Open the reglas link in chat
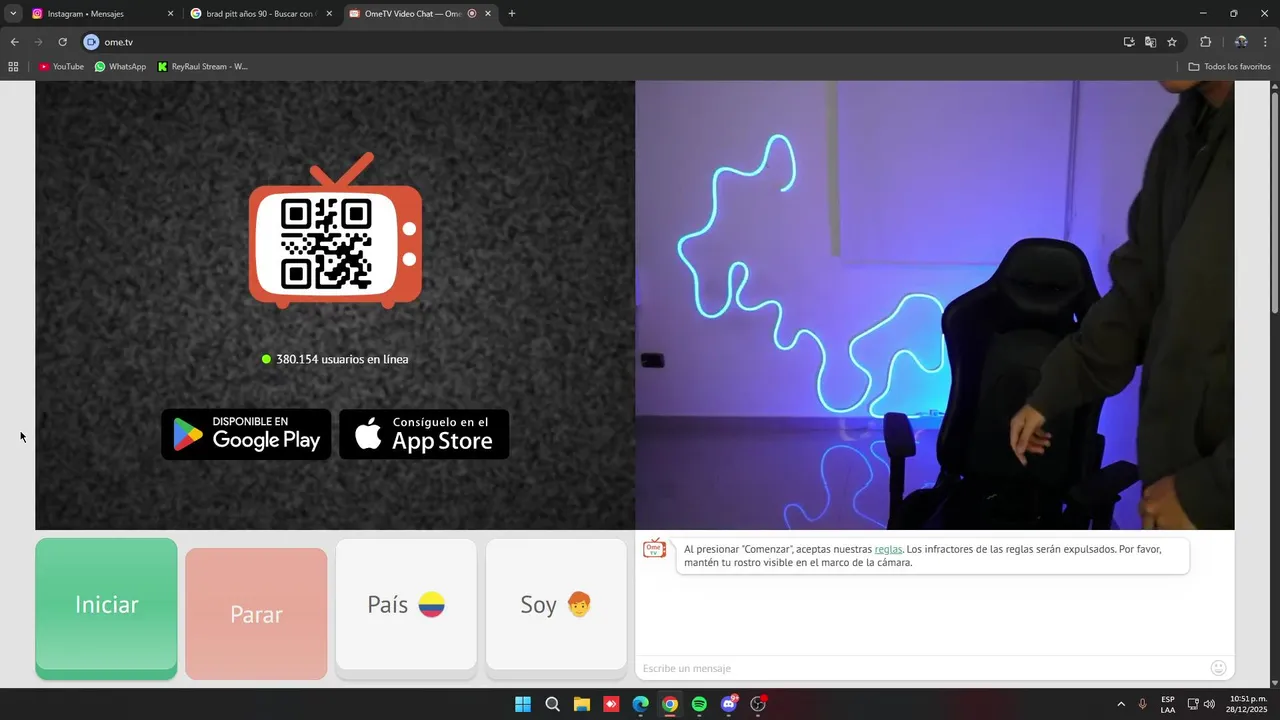This screenshot has height=720, width=1280. click(888, 549)
